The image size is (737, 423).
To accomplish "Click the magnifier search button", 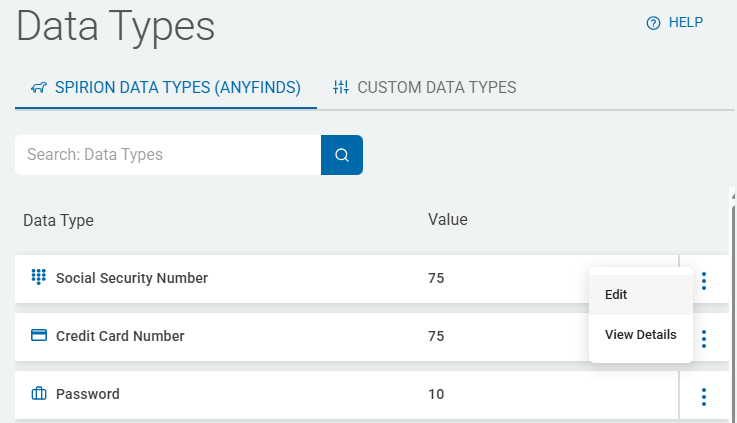I will pos(342,155).
